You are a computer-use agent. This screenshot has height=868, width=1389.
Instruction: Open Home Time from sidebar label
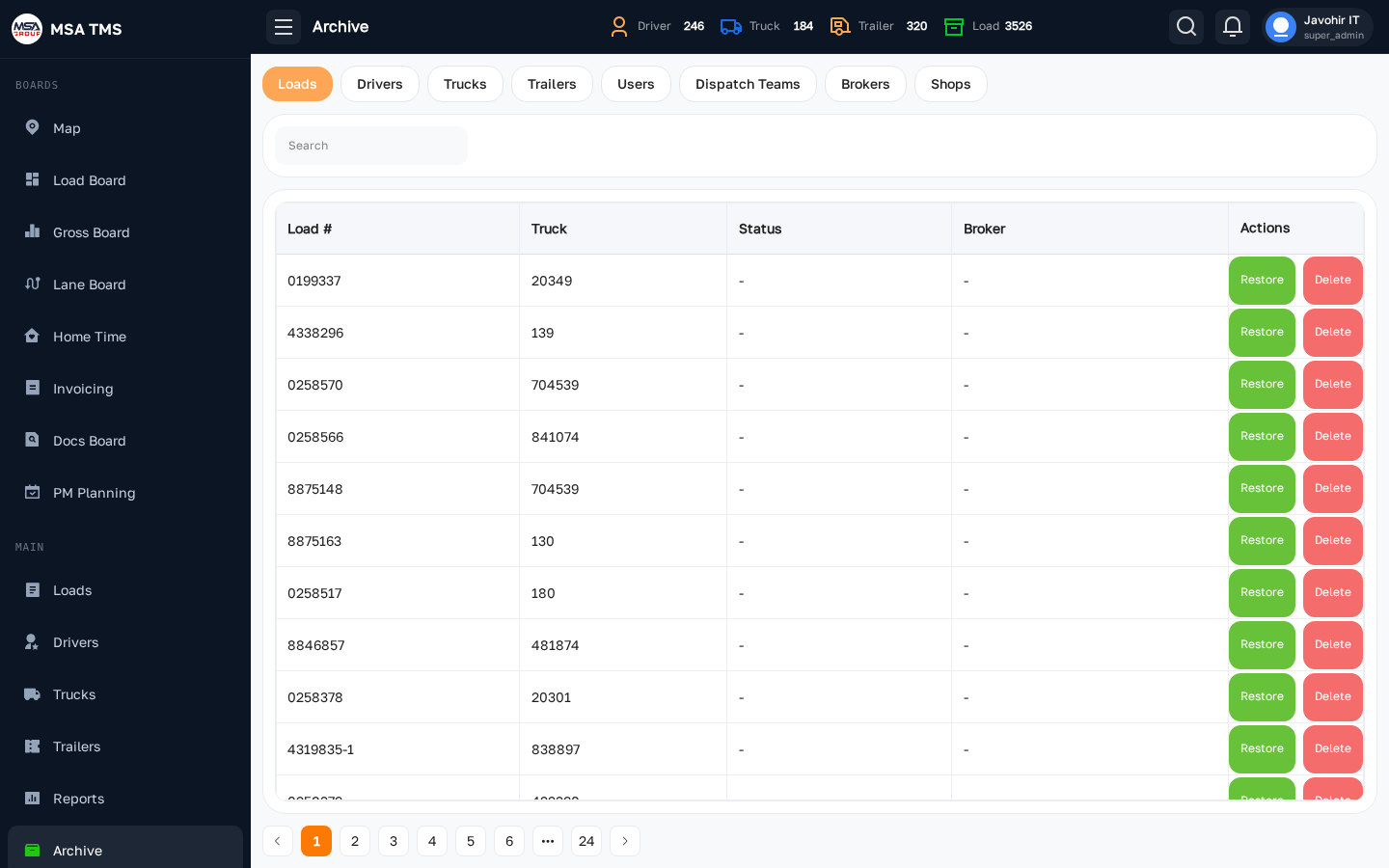[x=90, y=337]
